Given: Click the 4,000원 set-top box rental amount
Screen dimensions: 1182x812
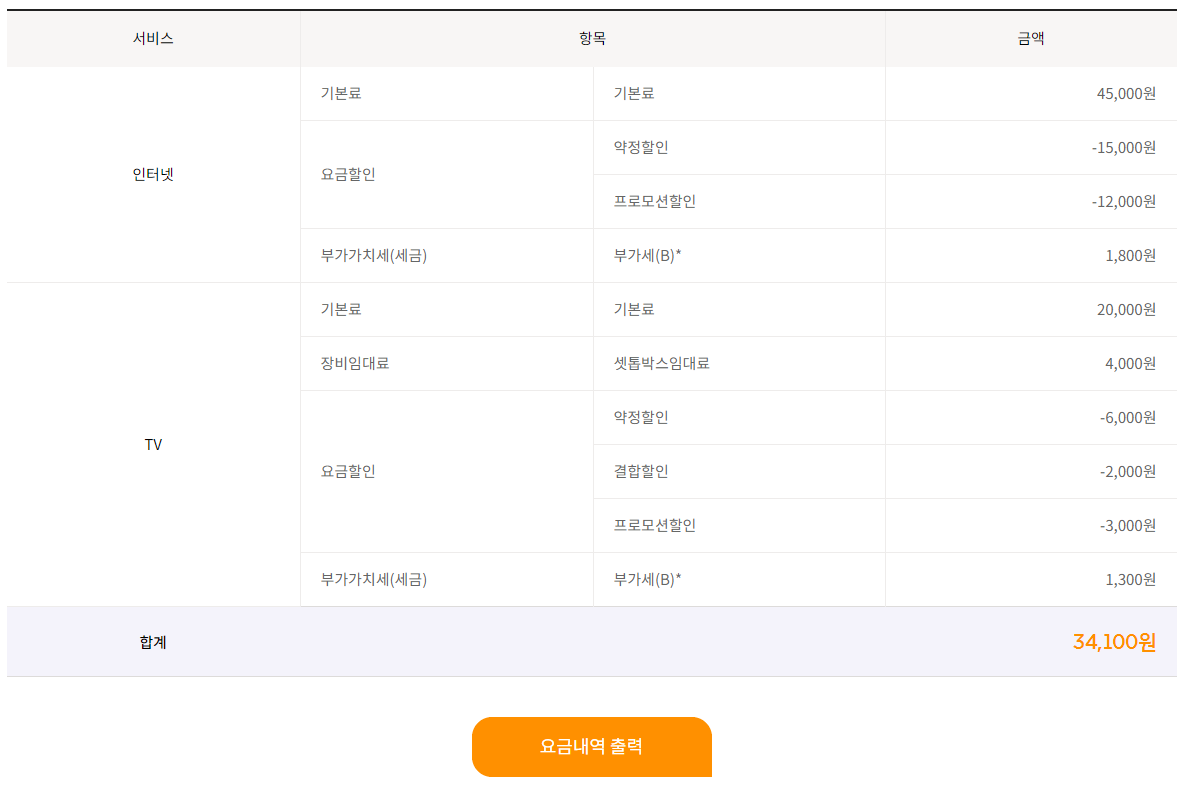Looking at the screenshot, I should pos(1130,363).
